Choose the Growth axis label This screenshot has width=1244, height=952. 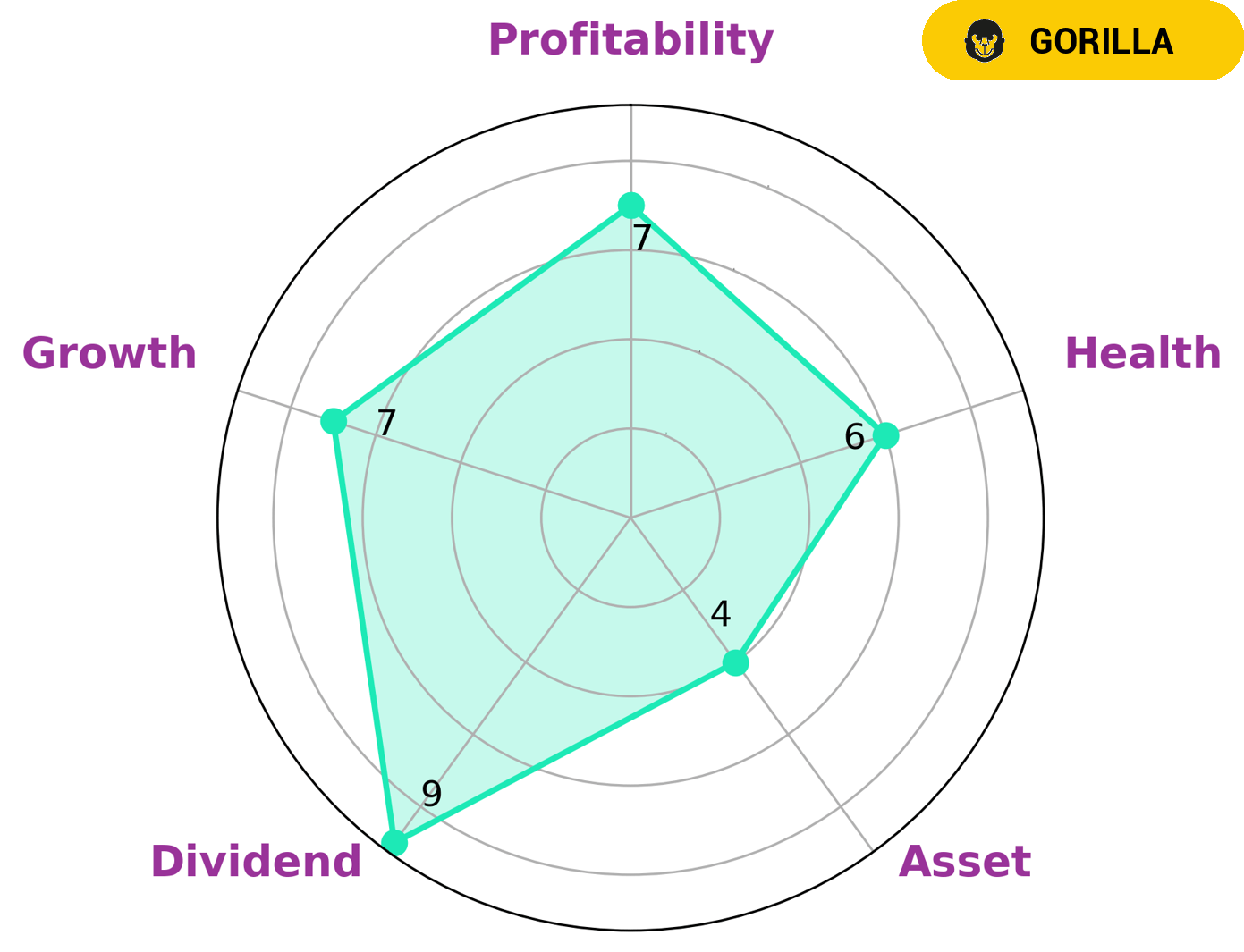pyautogui.click(x=109, y=353)
